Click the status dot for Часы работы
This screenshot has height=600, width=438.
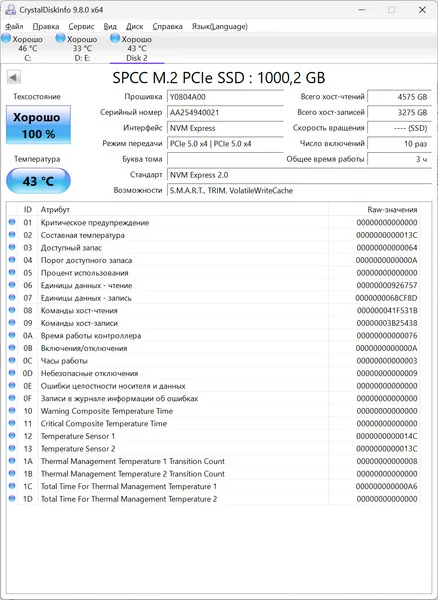(12, 360)
